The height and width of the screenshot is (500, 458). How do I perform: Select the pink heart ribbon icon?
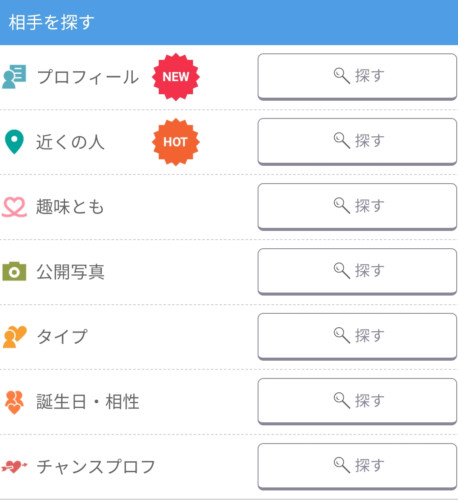14,207
